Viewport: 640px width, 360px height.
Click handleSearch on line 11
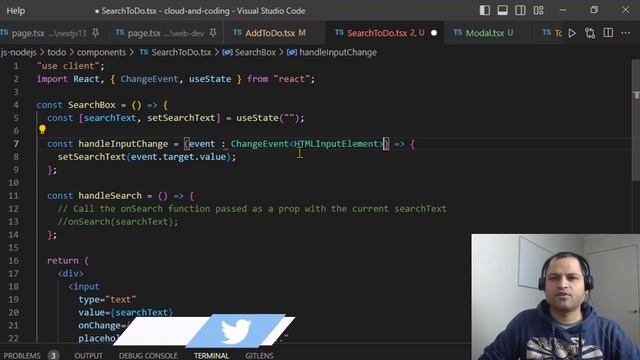point(110,196)
